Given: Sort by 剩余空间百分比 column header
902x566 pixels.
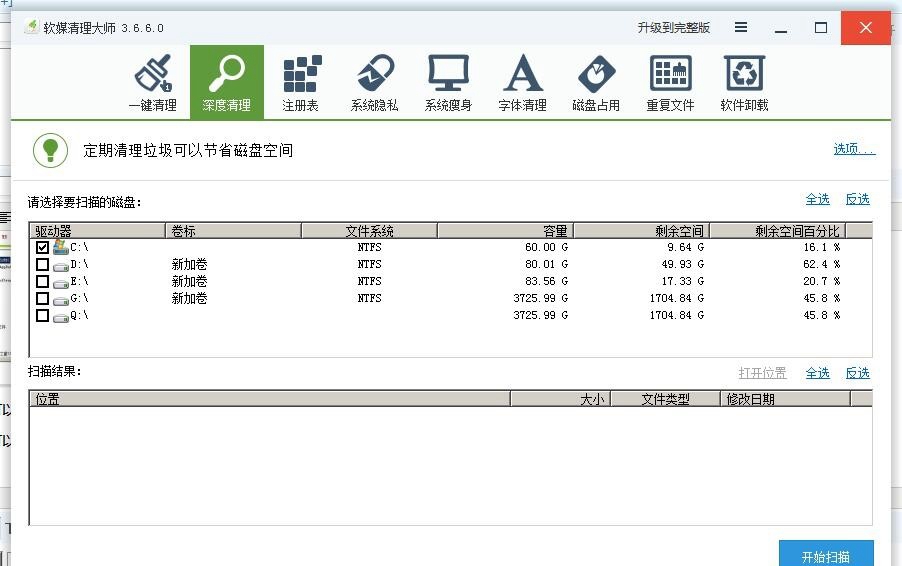Looking at the screenshot, I should coord(778,231).
